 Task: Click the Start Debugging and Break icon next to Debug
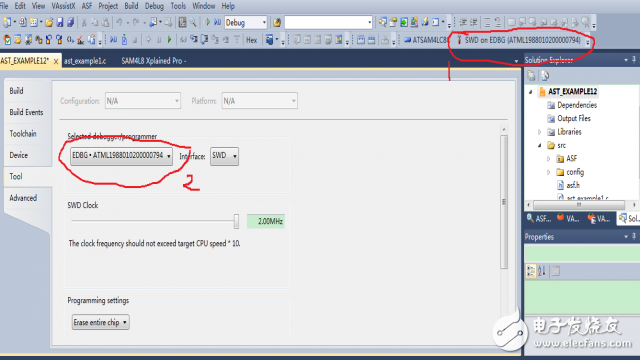(217, 22)
